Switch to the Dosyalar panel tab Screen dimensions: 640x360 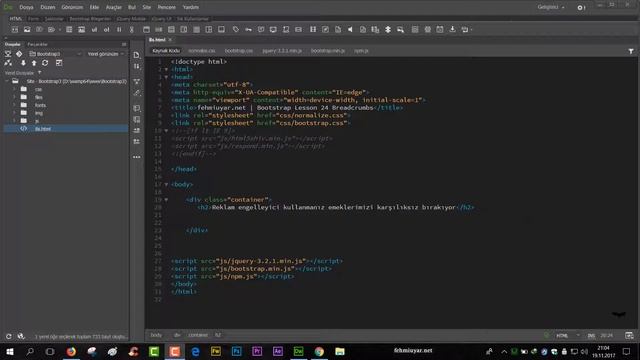12,44
